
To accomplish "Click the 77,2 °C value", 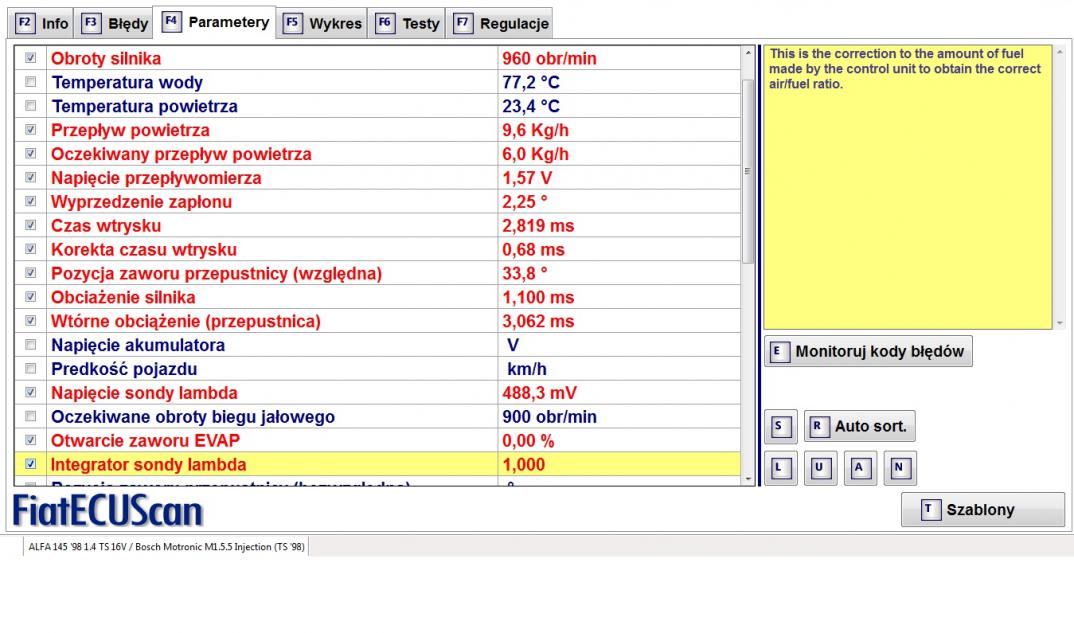I will (531, 82).
